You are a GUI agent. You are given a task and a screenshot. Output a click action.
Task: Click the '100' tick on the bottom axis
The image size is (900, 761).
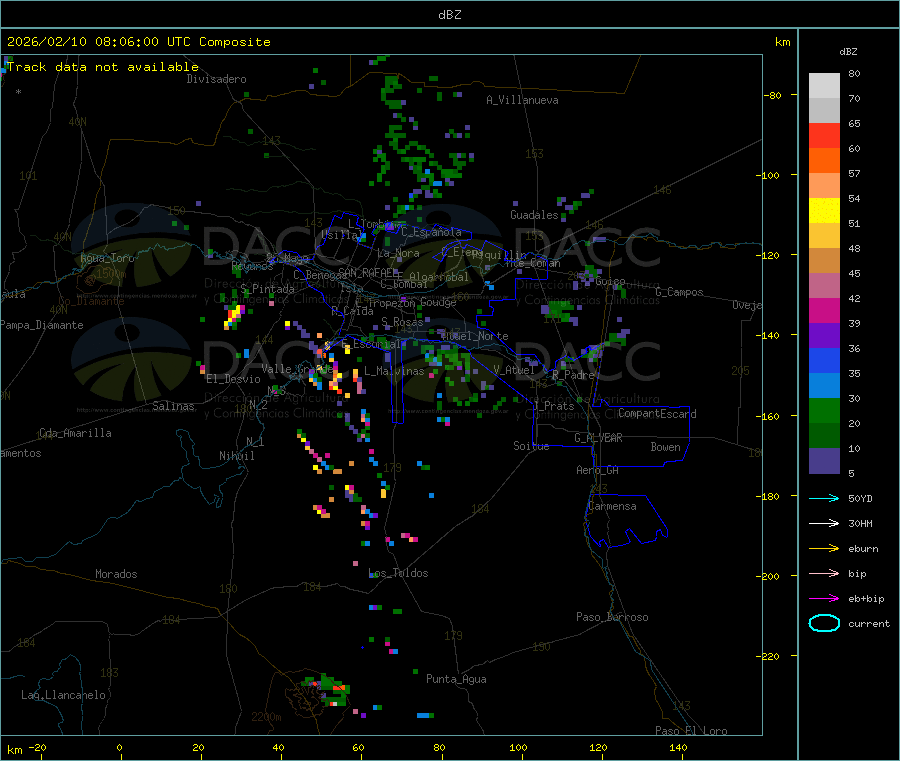(518, 747)
